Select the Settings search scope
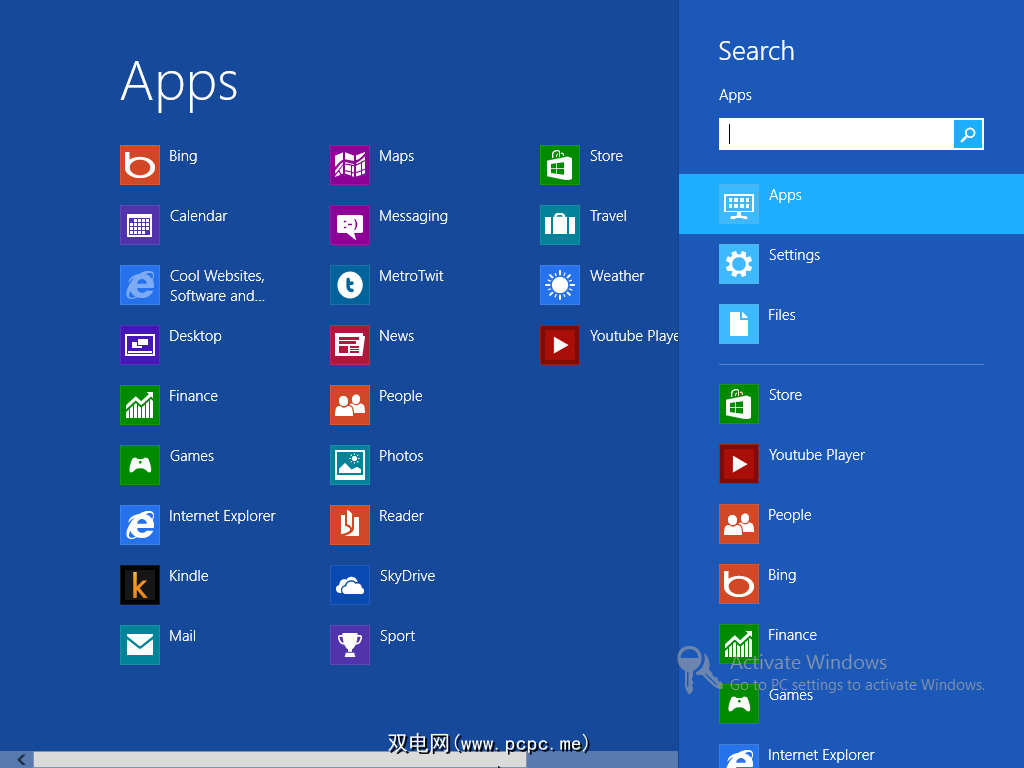Screen dimensions: 1024x768 click(852, 264)
